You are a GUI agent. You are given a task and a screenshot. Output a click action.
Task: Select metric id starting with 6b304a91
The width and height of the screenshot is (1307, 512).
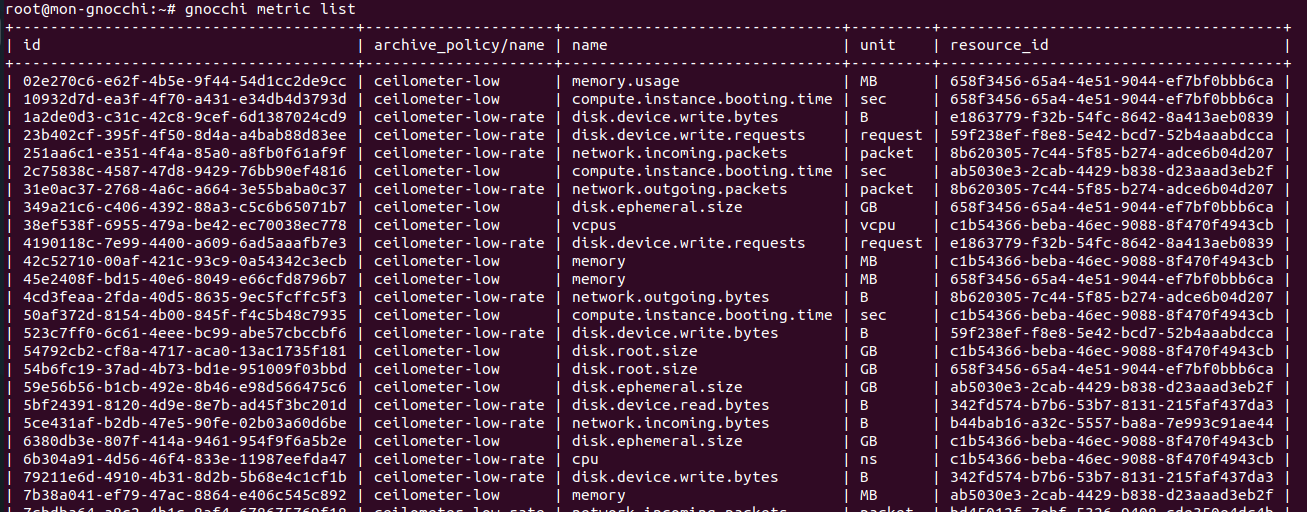click(184, 459)
